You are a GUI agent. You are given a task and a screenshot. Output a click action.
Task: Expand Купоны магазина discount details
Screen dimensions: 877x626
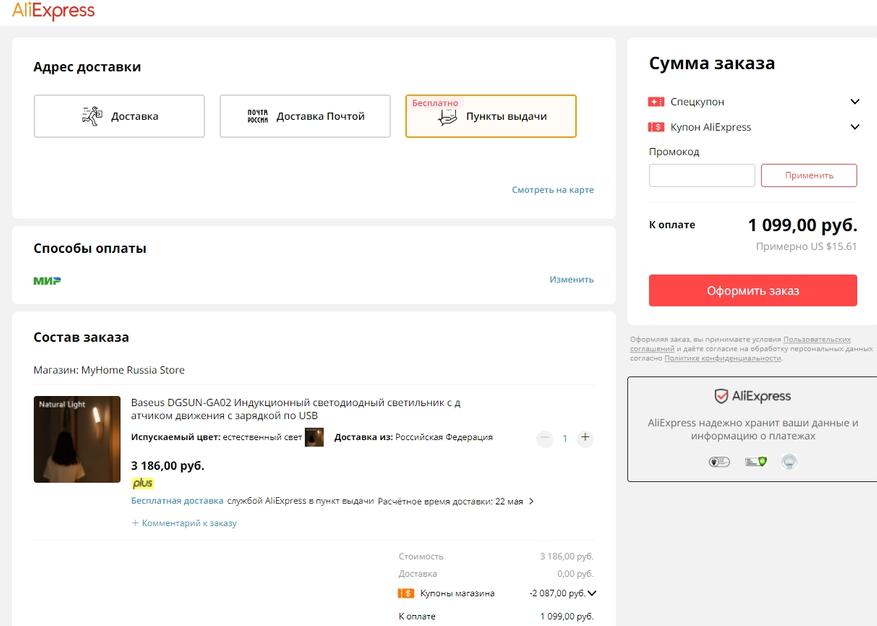click(x=592, y=594)
